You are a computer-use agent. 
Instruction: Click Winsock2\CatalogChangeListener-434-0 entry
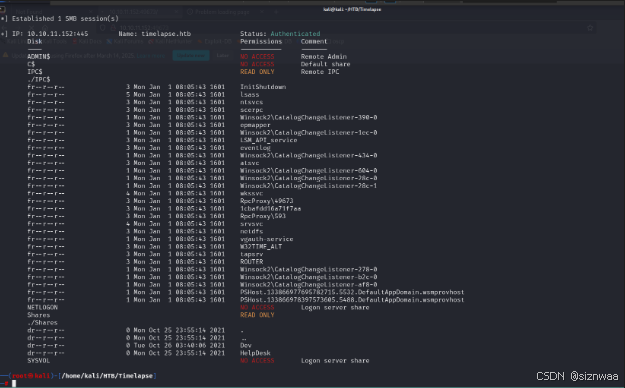(x=309, y=155)
